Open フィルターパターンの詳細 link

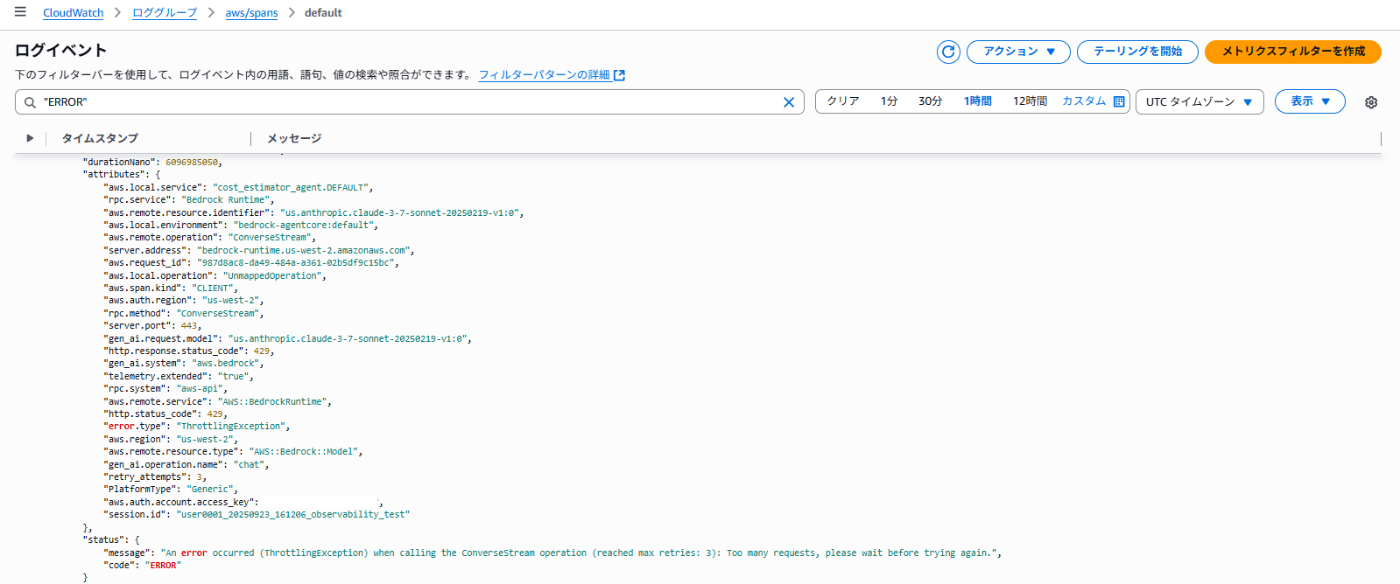coord(544,75)
